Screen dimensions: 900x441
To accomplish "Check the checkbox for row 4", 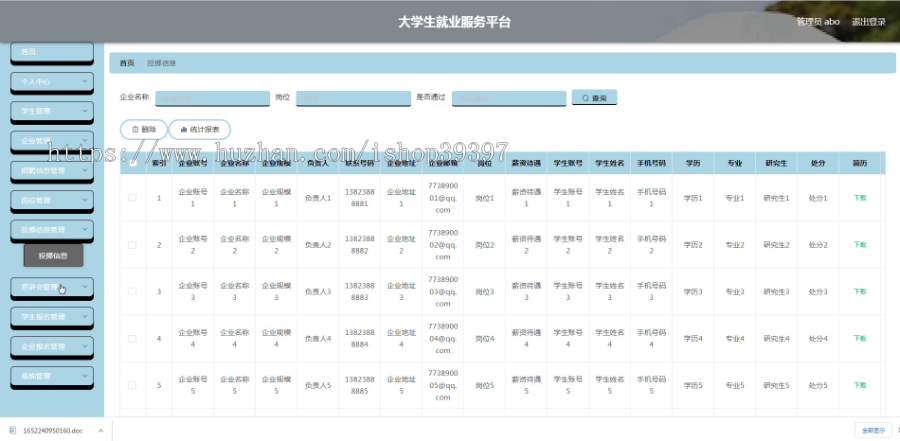I will pyautogui.click(x=133, y=338).
